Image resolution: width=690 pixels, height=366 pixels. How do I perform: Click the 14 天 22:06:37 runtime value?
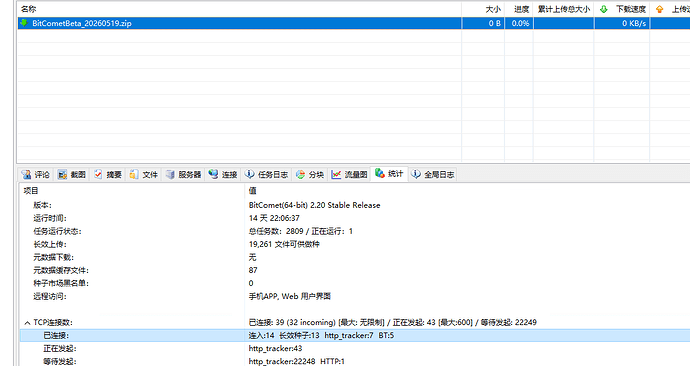click(274, 218)
